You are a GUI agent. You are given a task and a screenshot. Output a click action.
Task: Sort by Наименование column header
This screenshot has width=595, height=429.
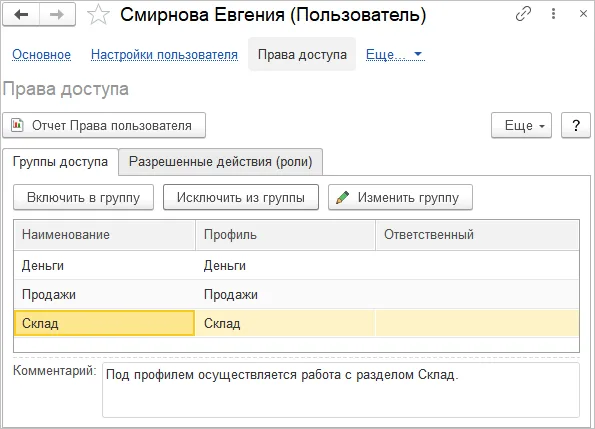coord(104,235)
